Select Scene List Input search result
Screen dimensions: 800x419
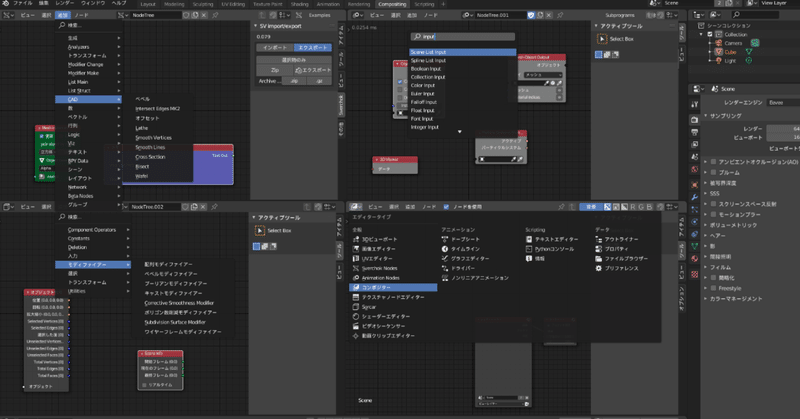[x=462, y=52]
